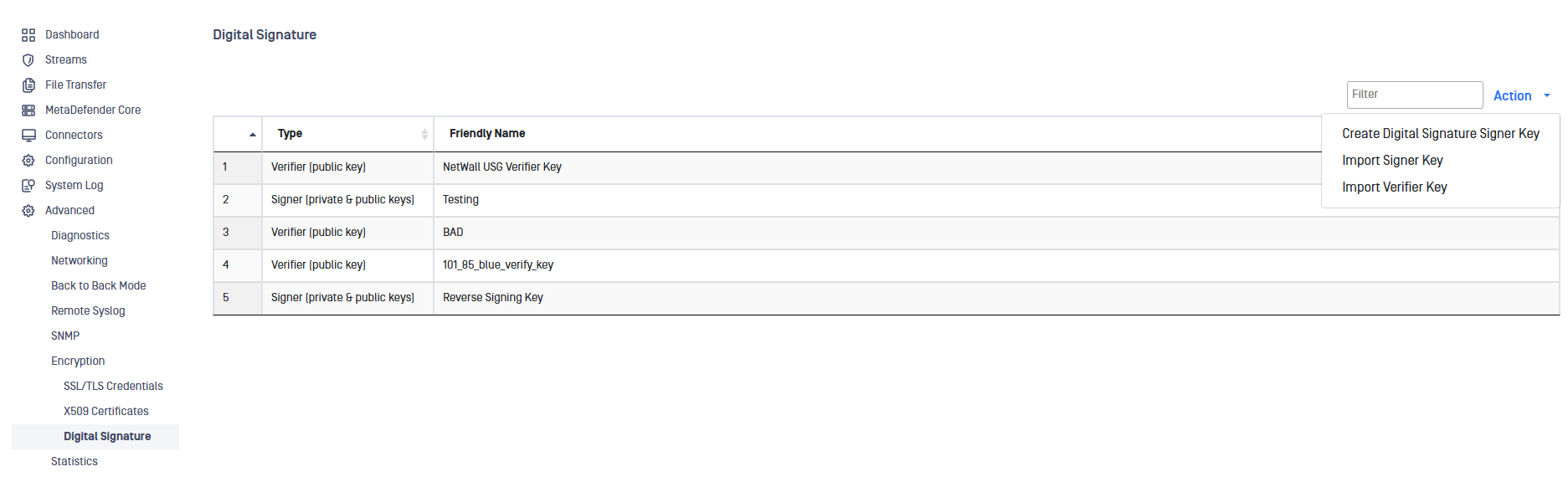Viewport: 1568px width, 477px height.
Task: Open SSL/TLS Credentials page
Action: [113, 387]
